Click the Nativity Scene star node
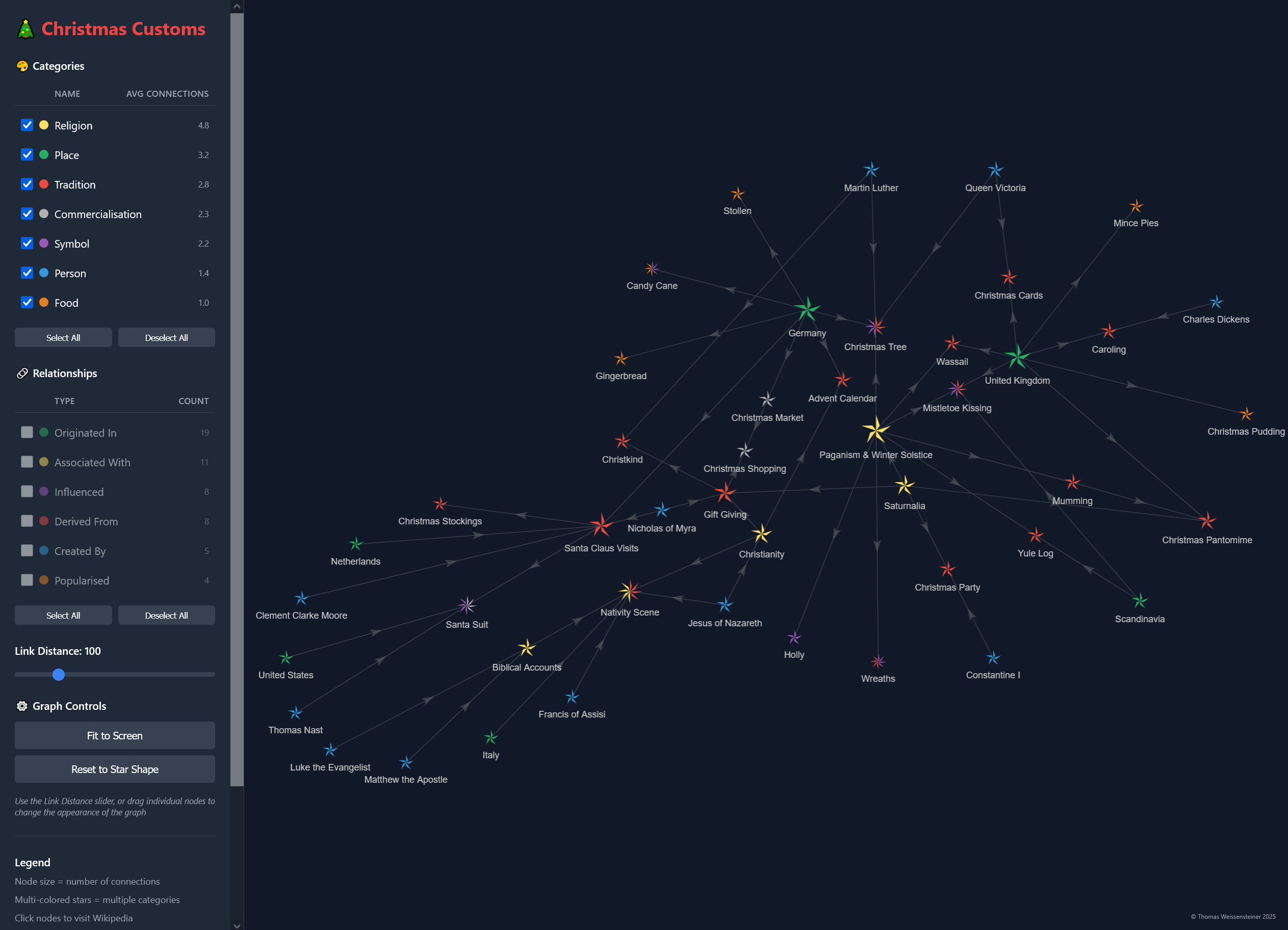Viewport: 1288px width, 930px height. point(629,592)
